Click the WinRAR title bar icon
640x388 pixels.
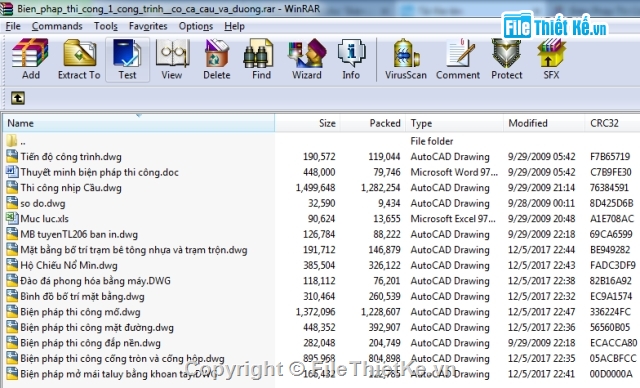pyautogui.click(x=7, y=9)
